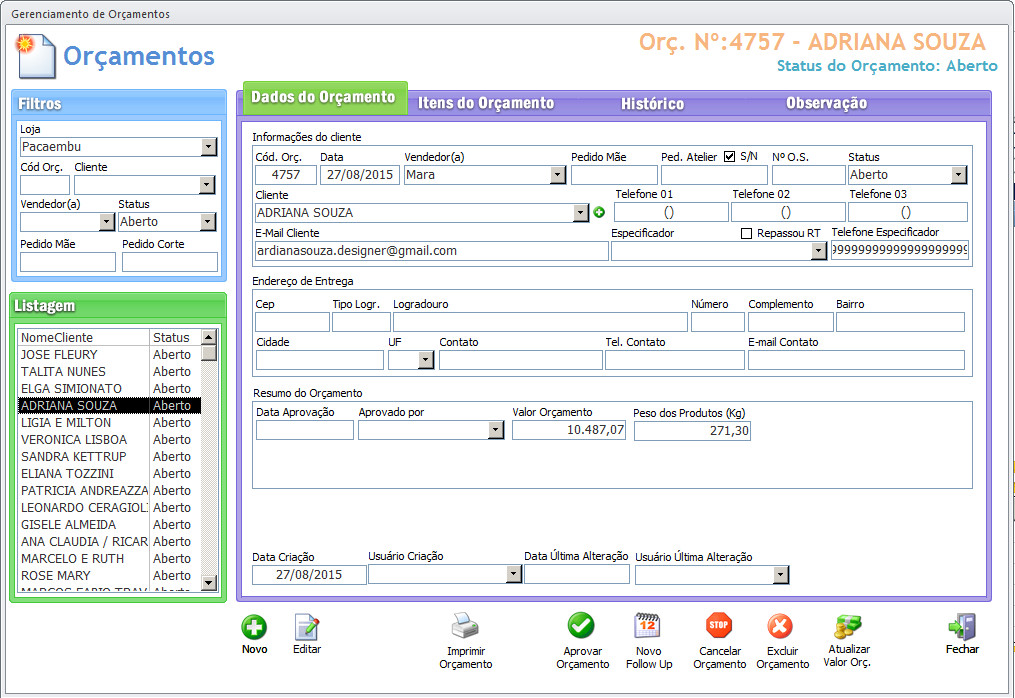Click the Cep input field
Screen dimensions: 1015x698
(x=293, y=322)
